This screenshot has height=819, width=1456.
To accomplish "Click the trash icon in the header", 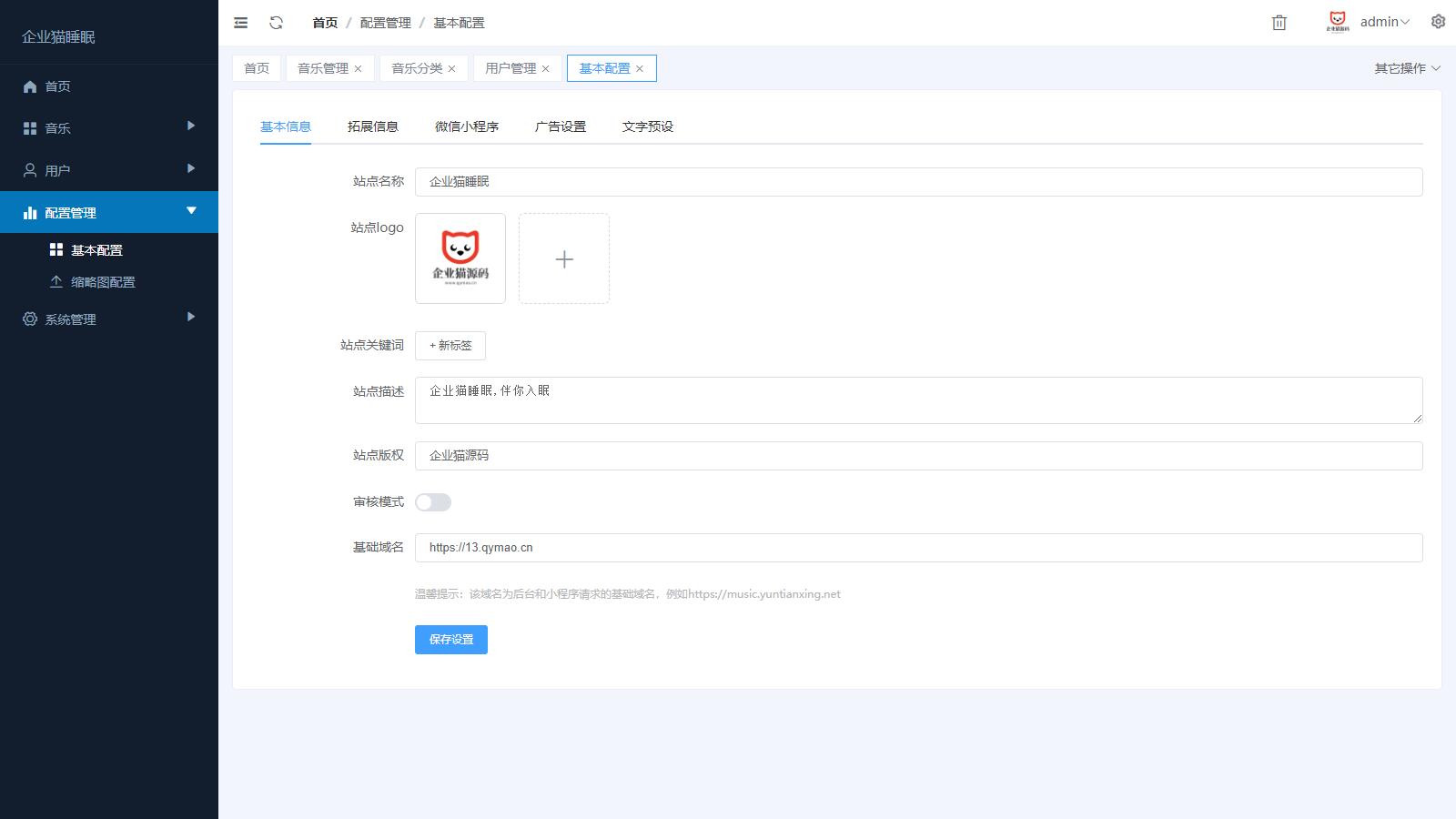I will tap(1279, 23).
